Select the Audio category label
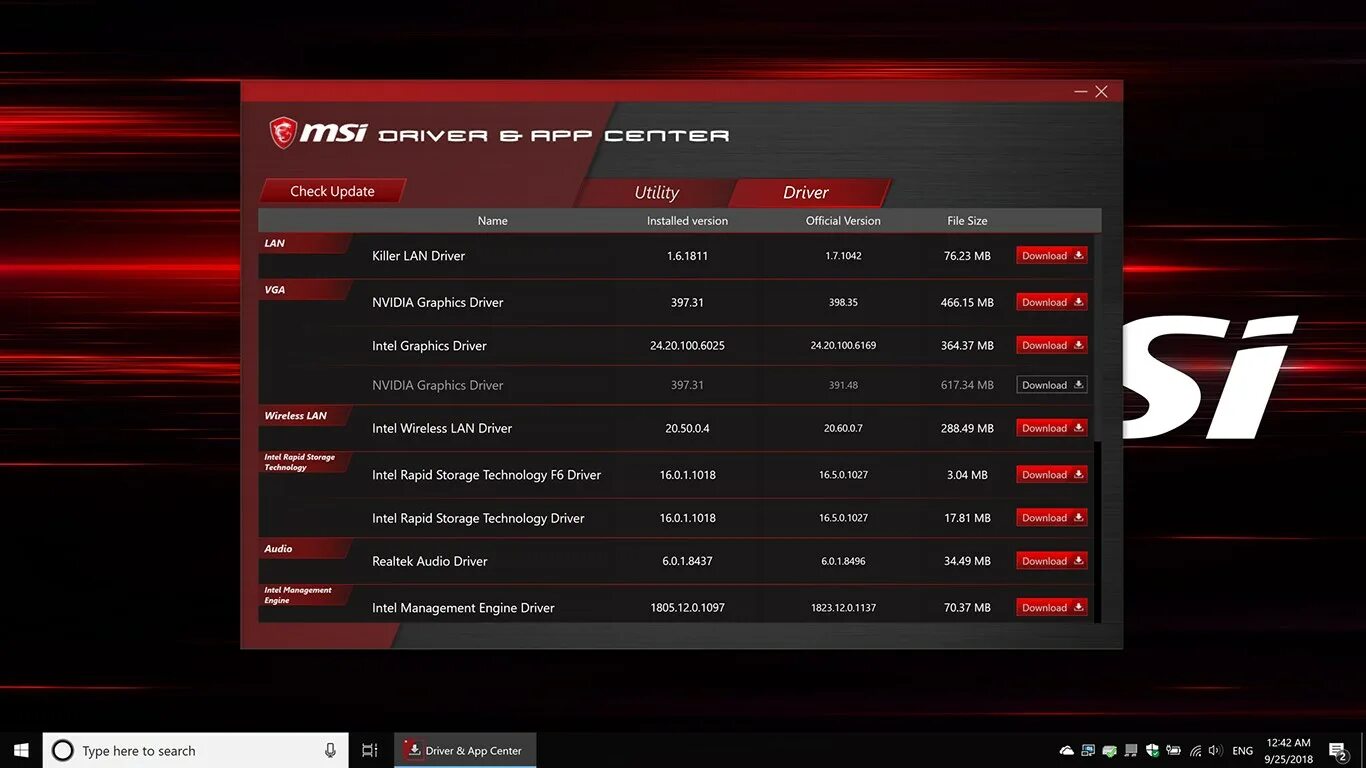Image resolution: width=1366 pixels, height=768 pixels. pyautogui.click(x=278, y=549)
